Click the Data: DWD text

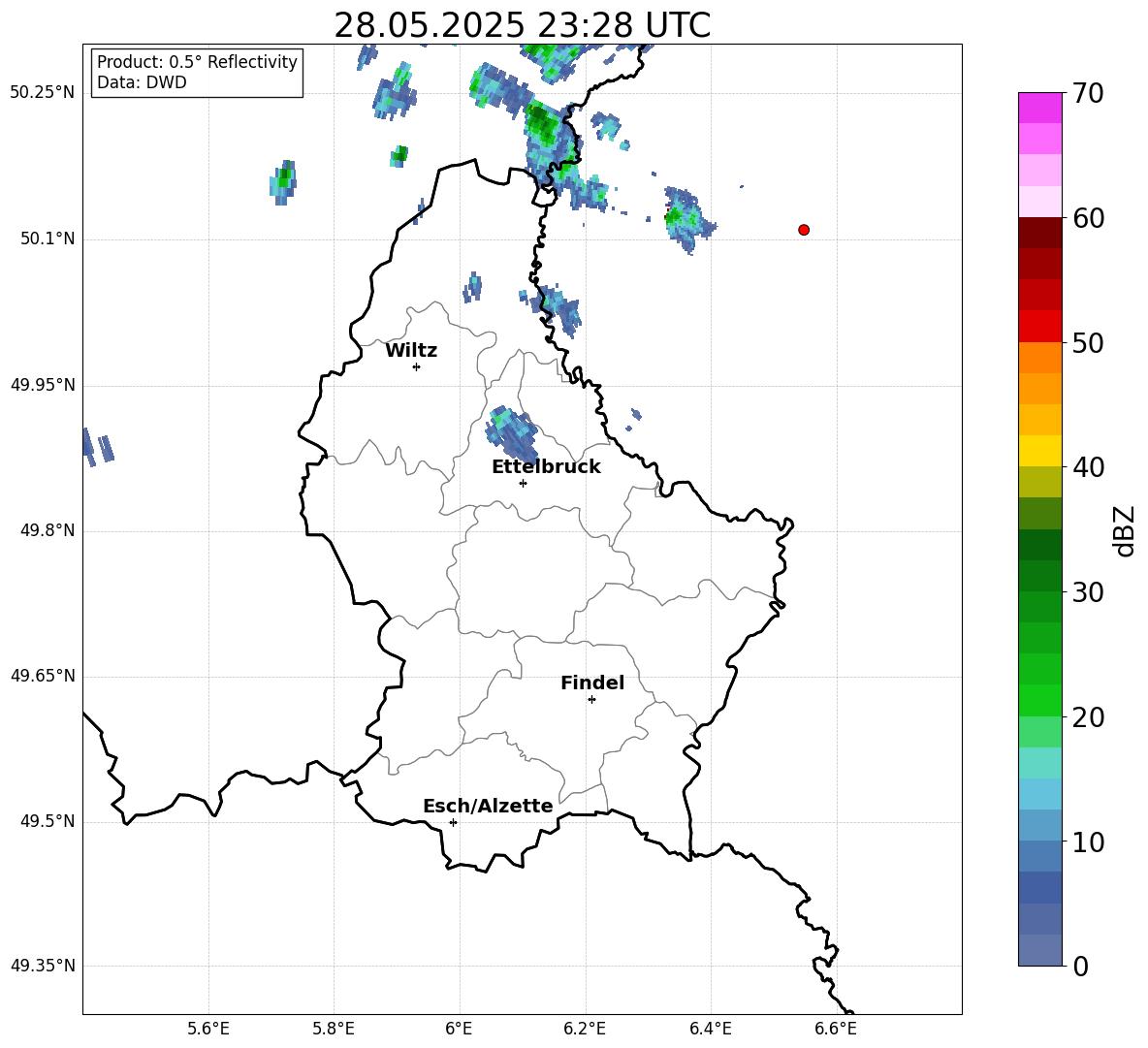pyautogui.click(x=142, y=82)
